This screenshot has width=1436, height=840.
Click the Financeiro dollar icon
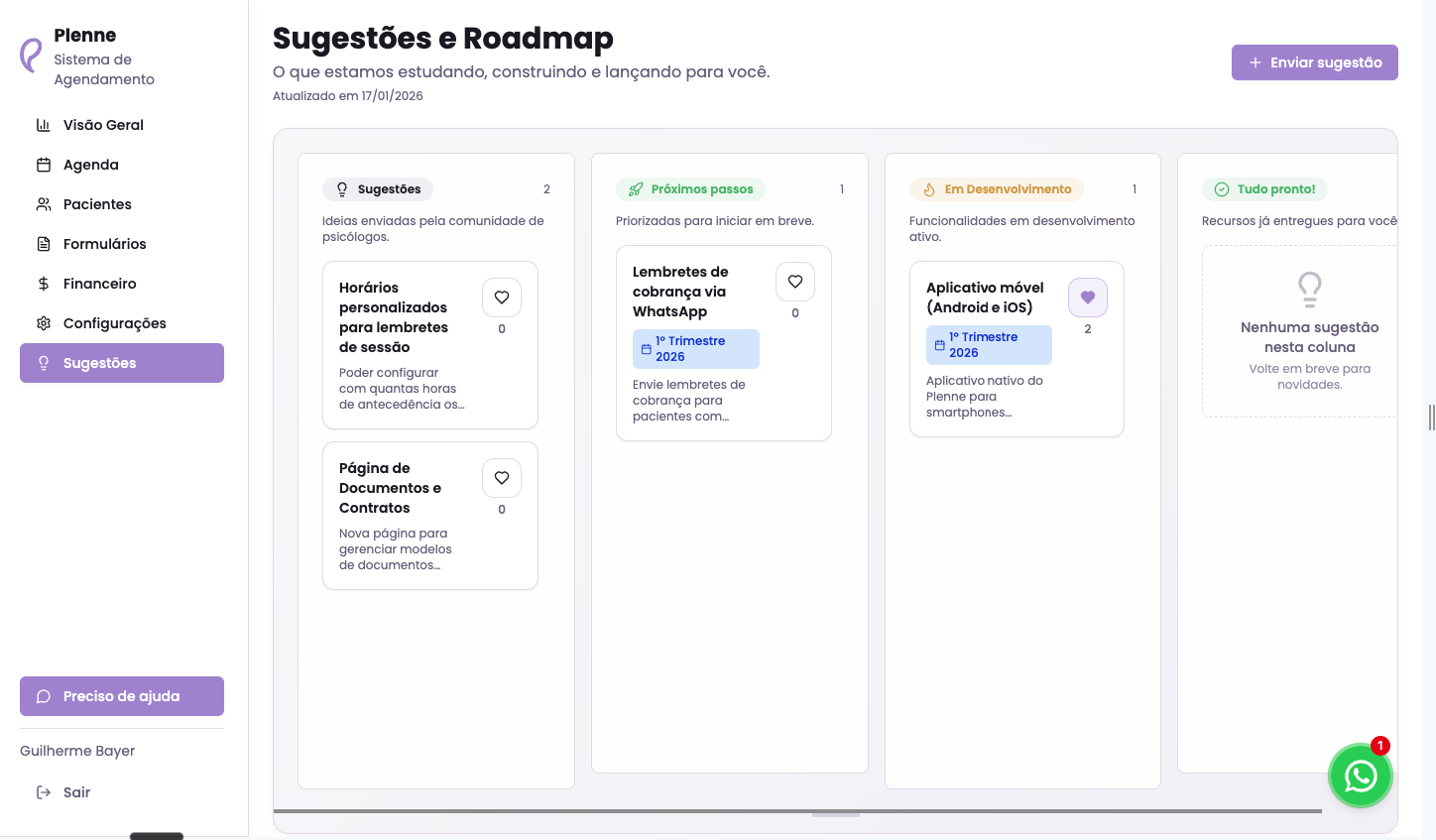pyautogui.click(x=43, y=284)
